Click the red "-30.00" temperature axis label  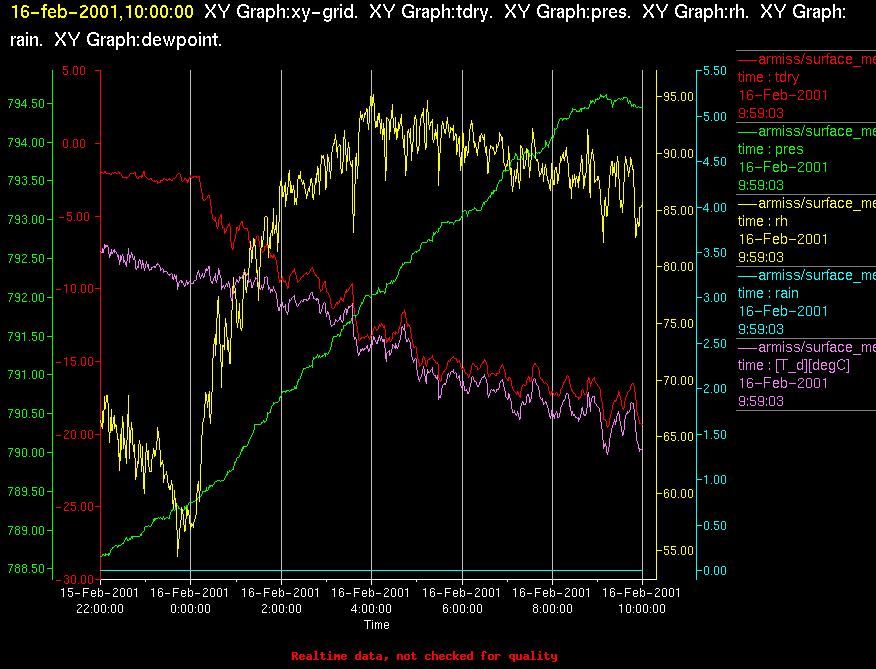(x=72, y=580)
